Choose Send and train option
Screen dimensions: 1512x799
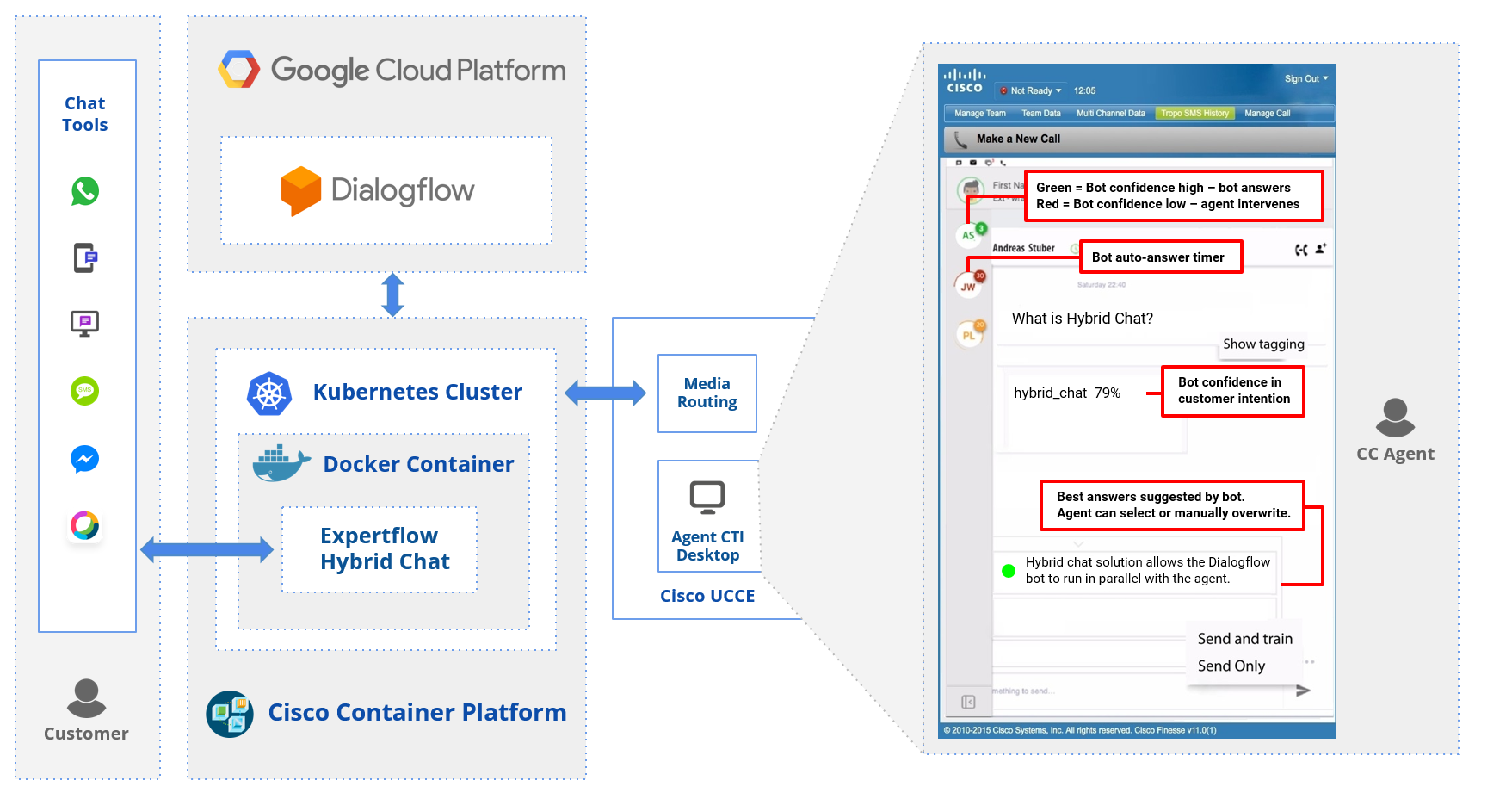pos(1244,639)
